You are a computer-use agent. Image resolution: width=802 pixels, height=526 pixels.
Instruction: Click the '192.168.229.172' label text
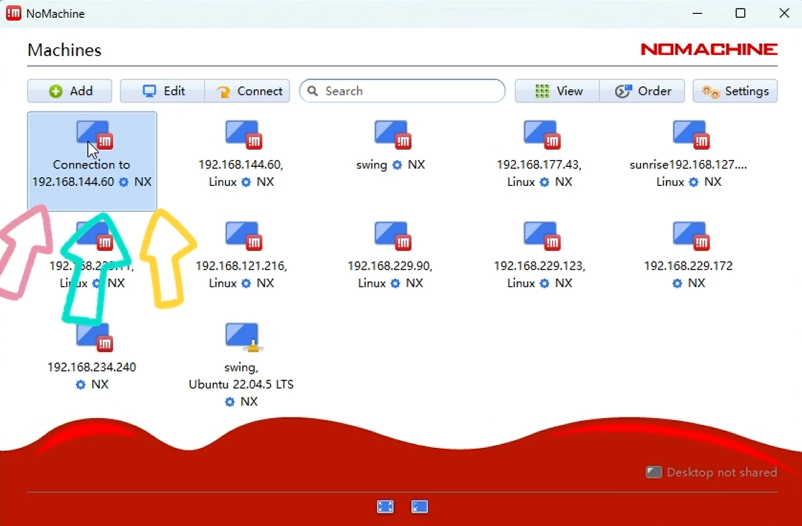[688, 266]
